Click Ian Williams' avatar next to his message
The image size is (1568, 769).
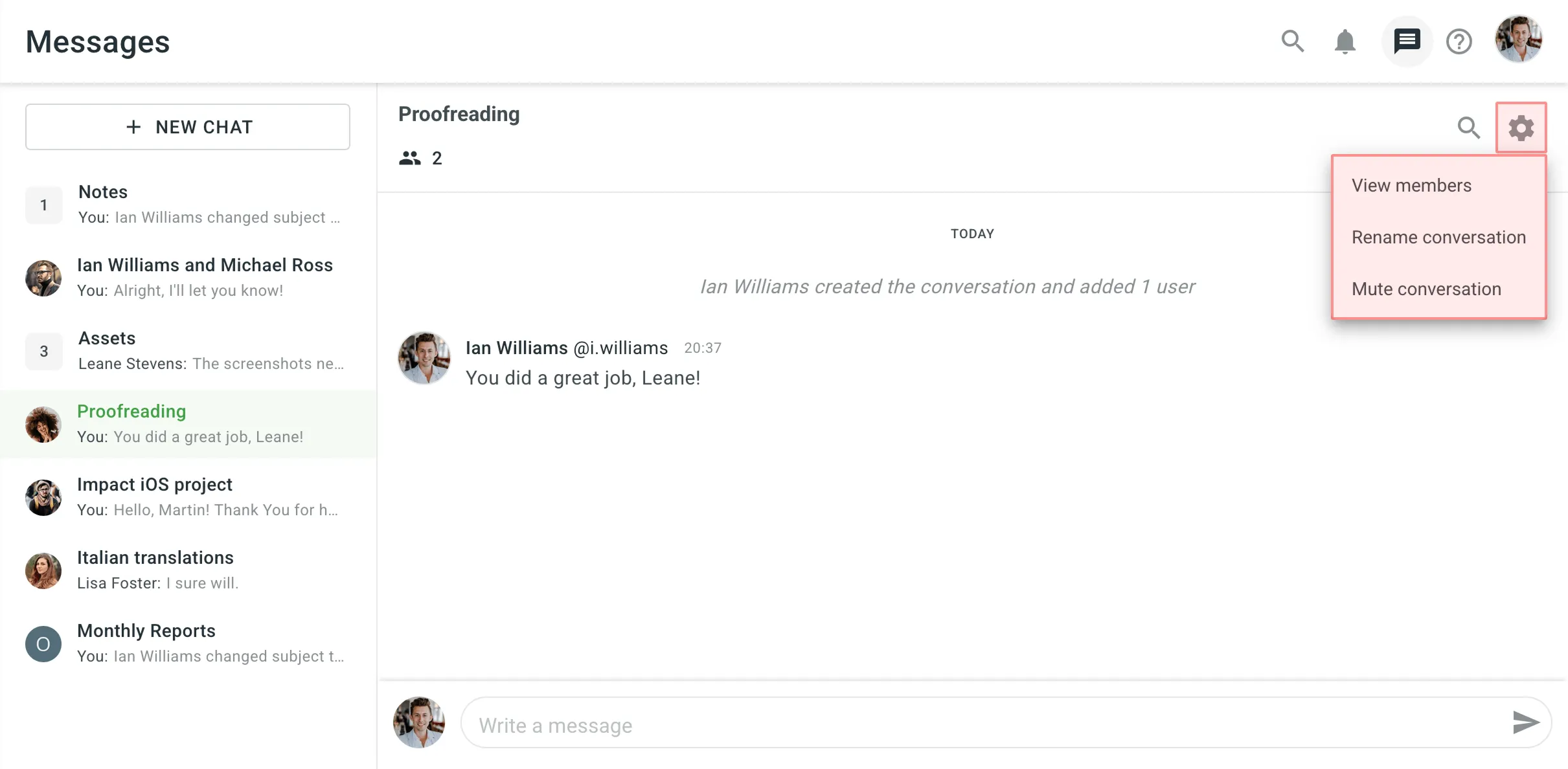(424, 358)
